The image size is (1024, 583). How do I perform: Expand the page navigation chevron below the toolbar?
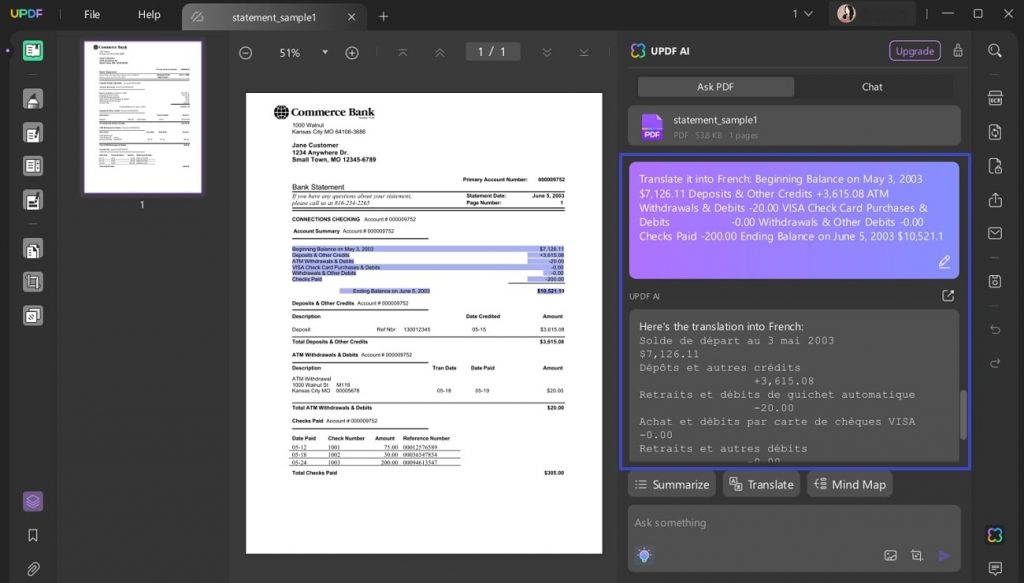tap(546, 50)
